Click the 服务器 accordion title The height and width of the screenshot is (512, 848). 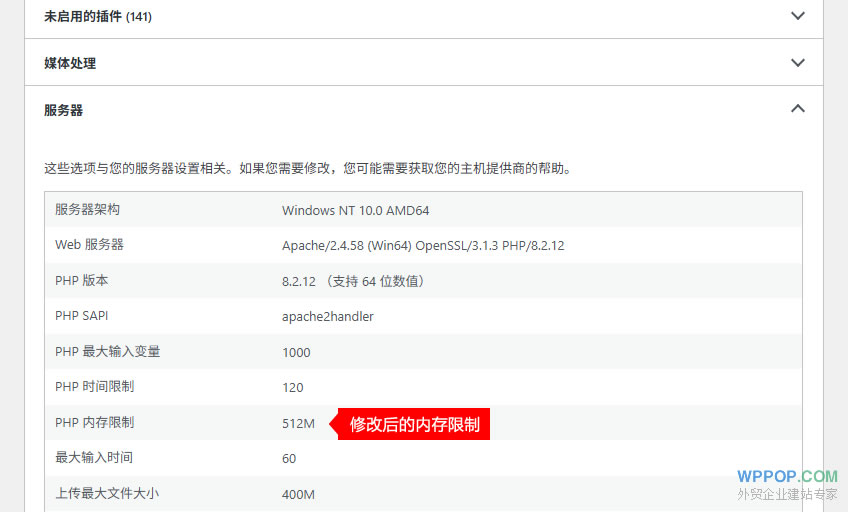64,110
